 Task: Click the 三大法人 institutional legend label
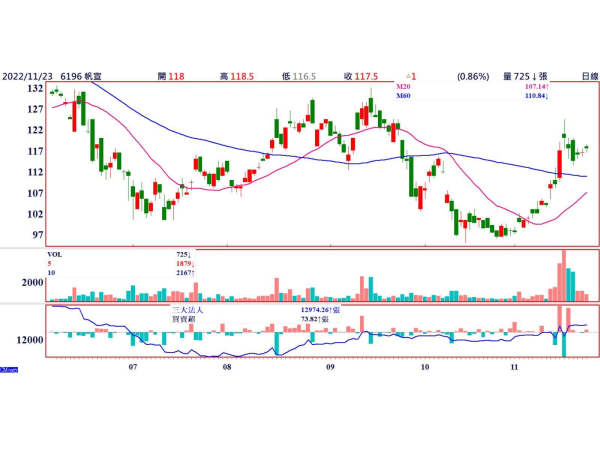click(188, 310)
